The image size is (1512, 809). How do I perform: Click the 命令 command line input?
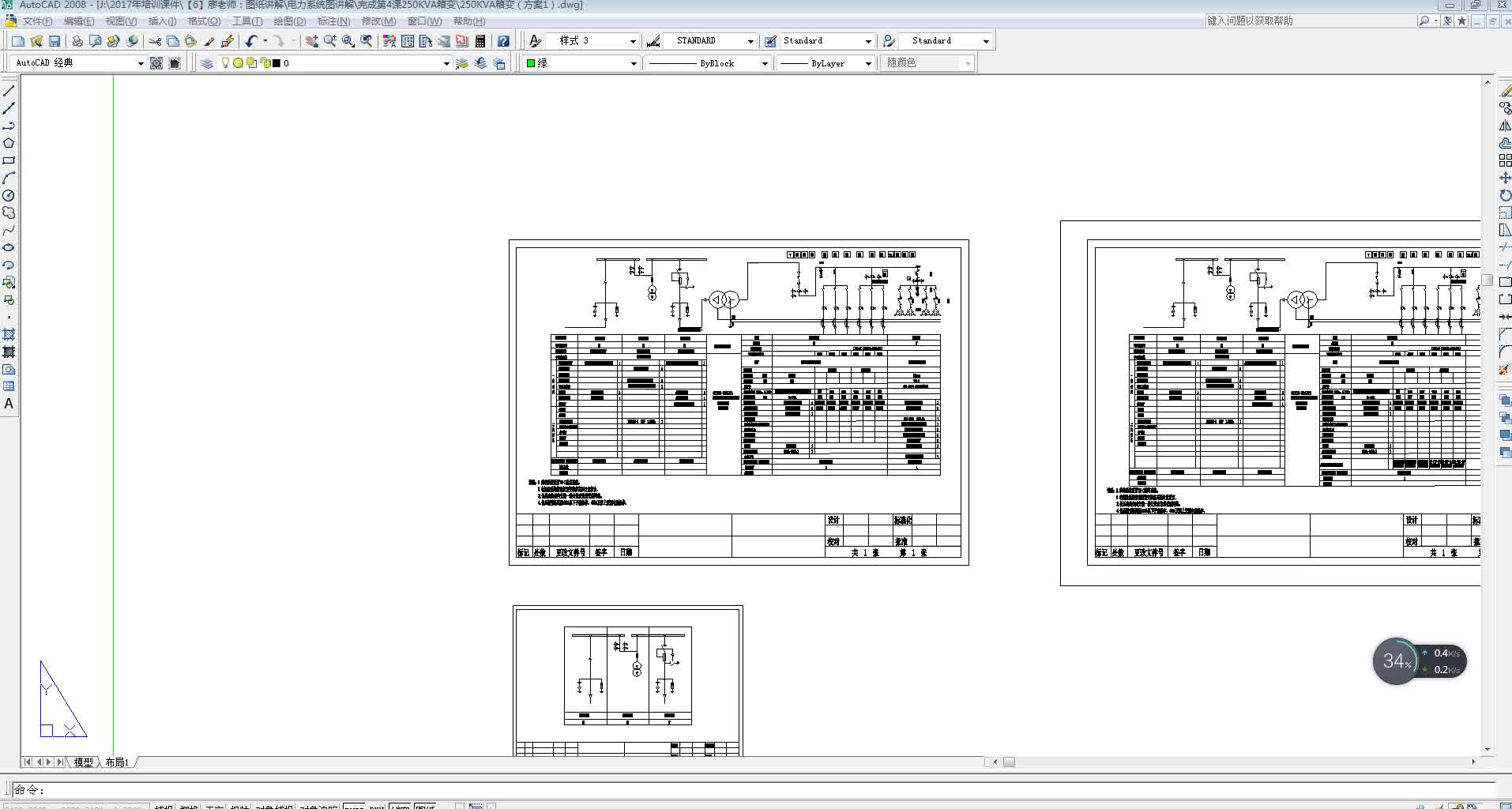tap(754, 789)
